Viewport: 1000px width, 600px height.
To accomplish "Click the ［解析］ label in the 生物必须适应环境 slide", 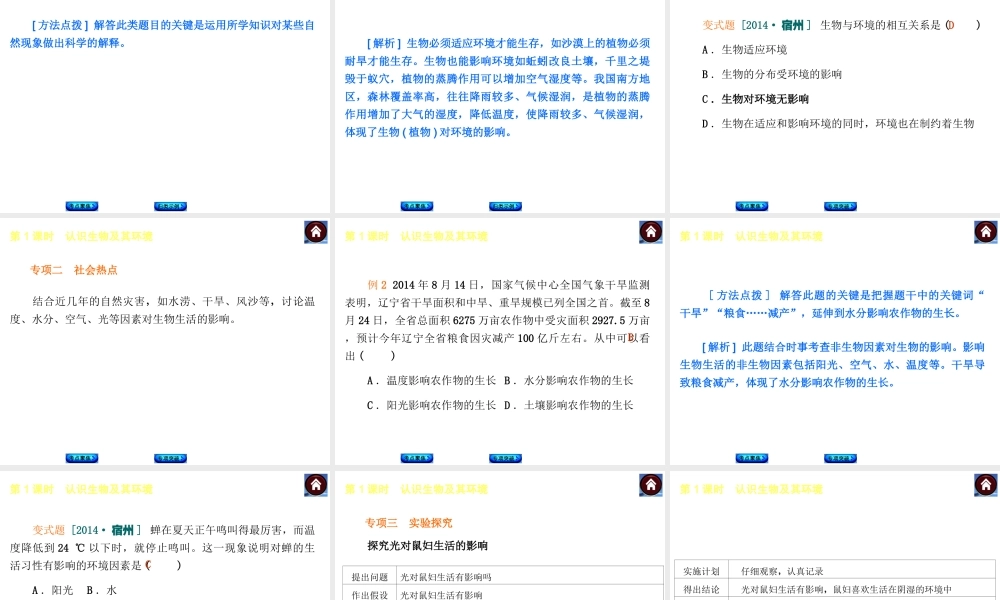I will (x=384, y=43).
